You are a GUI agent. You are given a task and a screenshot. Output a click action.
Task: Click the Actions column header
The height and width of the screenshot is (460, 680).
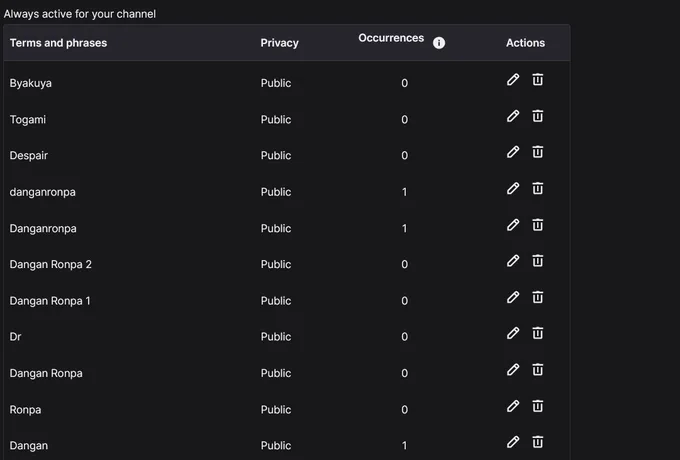tap(525, 43)
